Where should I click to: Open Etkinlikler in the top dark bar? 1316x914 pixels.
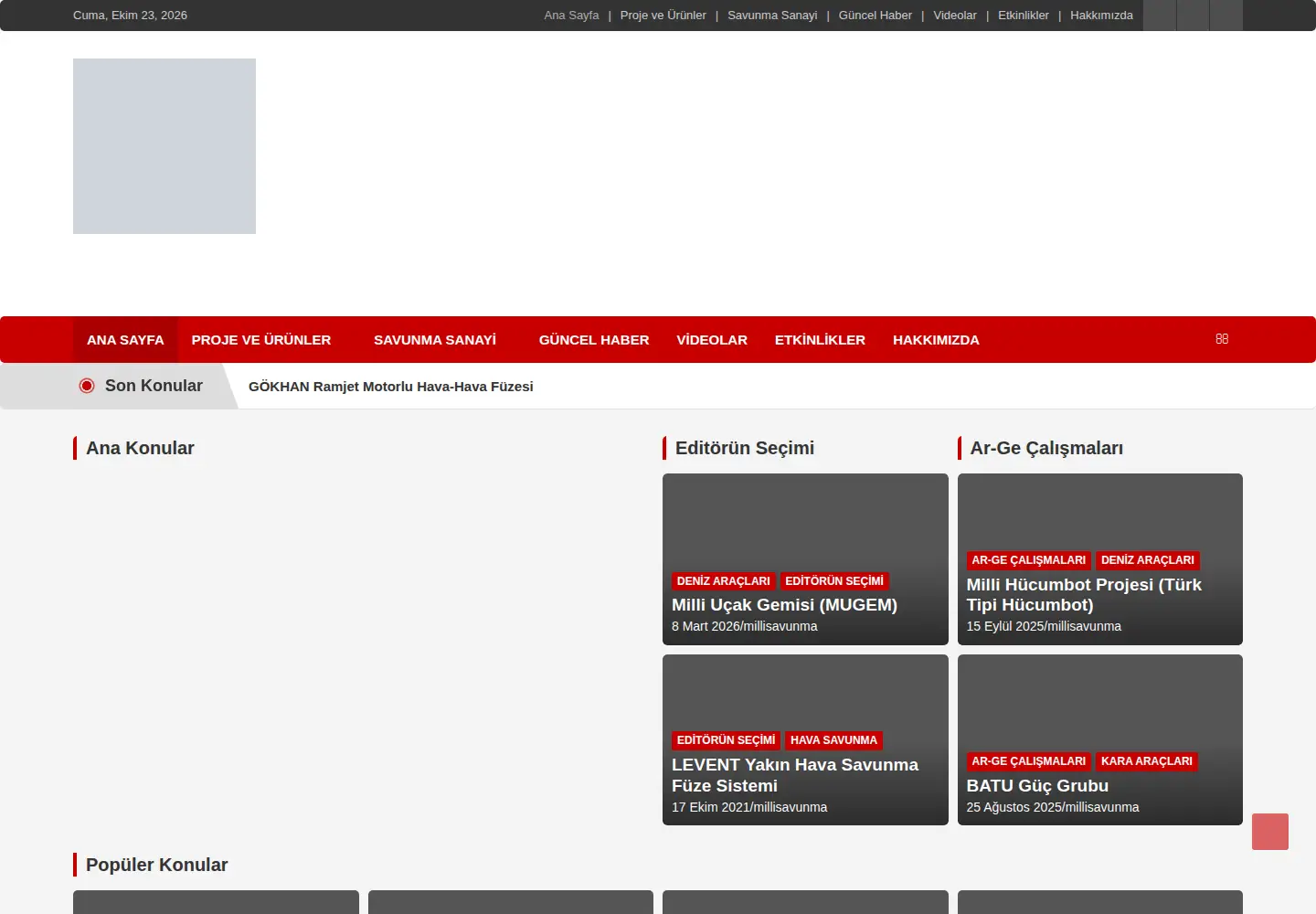tap(1024, 16)
